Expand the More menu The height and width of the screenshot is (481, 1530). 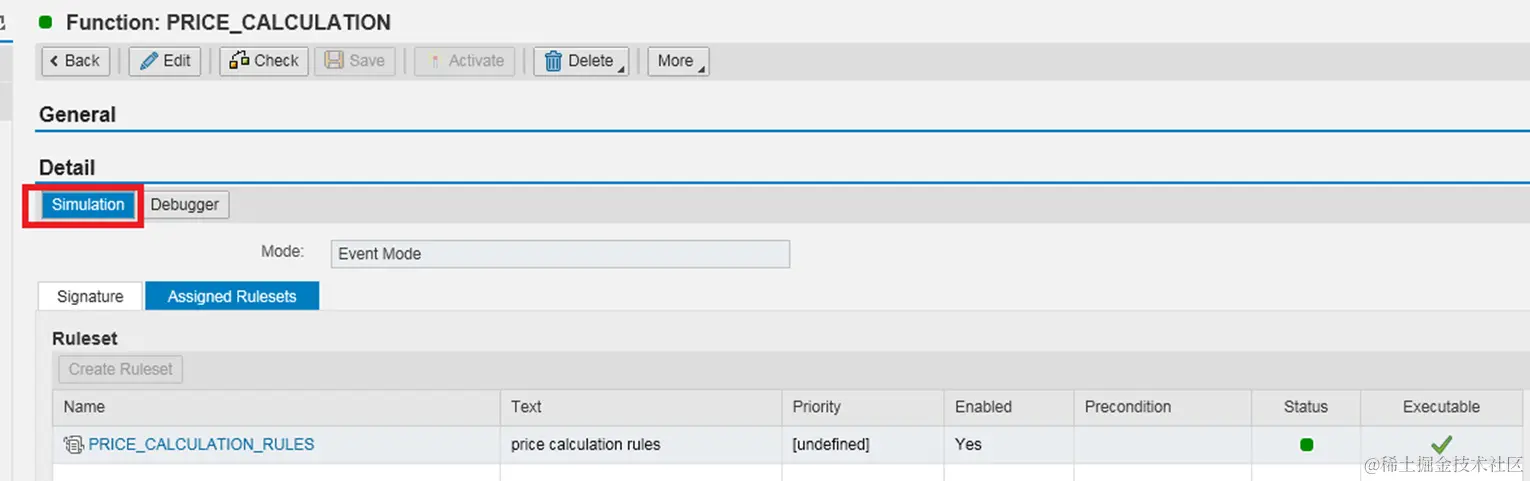[x=678, y=61]
